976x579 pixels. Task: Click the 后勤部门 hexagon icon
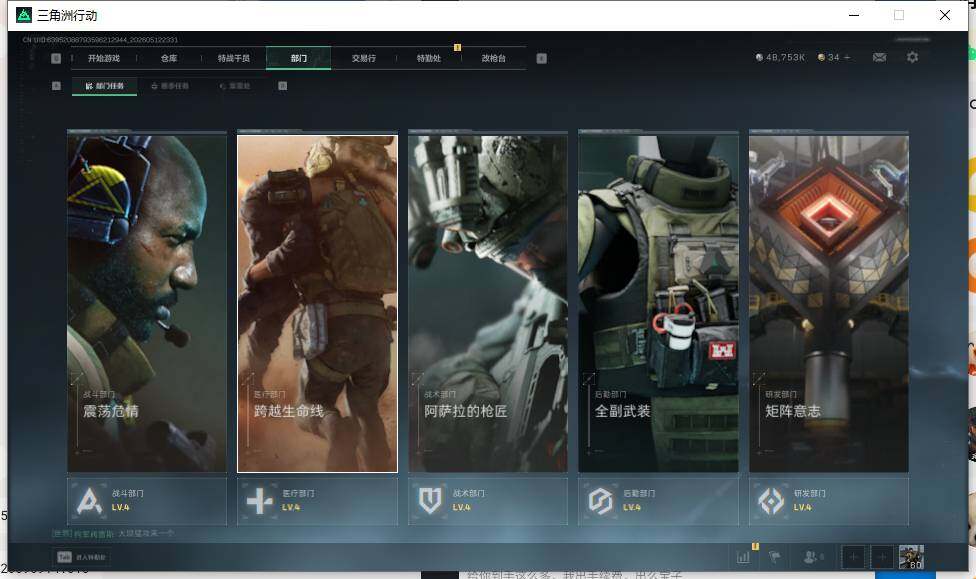click(601, 501)
